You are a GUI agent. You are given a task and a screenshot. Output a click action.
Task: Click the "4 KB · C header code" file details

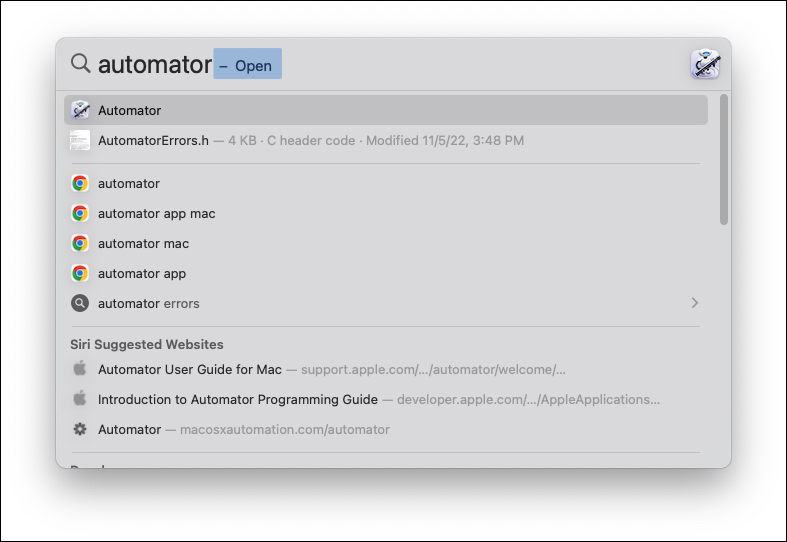[292, 141]
